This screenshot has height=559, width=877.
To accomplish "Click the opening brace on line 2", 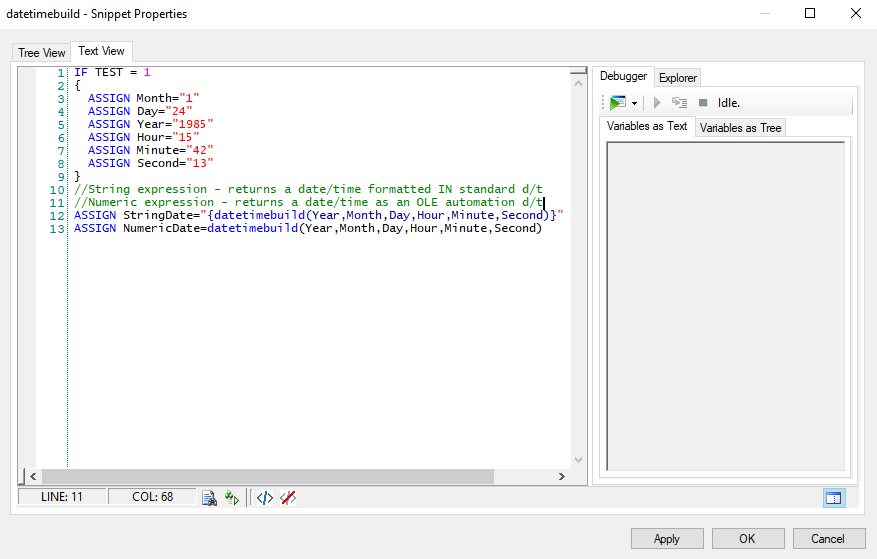I will click(x=77, y=86).
